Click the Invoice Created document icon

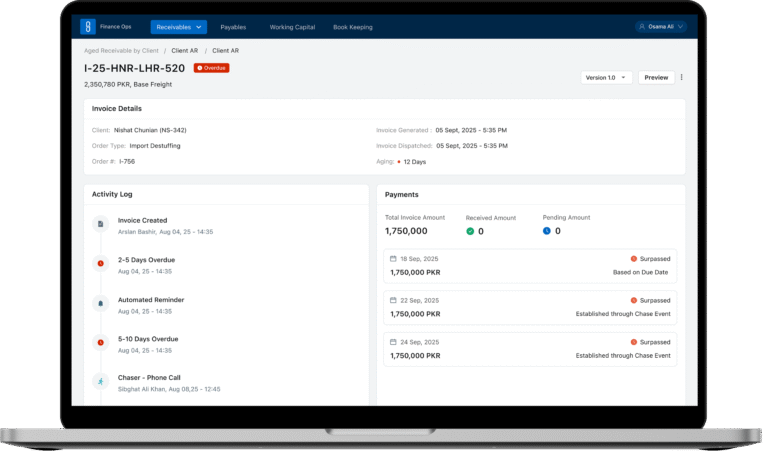tap(100, 226)
